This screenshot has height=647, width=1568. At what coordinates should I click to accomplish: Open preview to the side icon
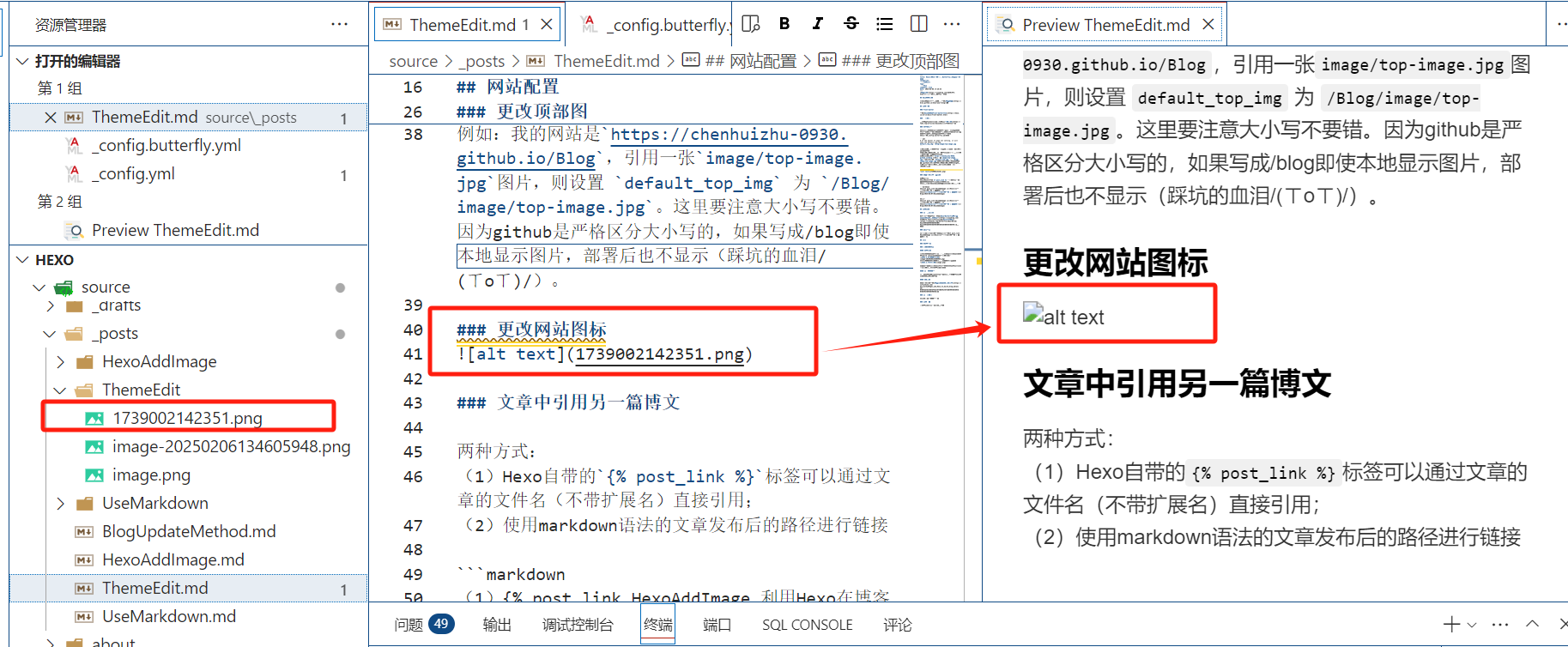point(751,24)
